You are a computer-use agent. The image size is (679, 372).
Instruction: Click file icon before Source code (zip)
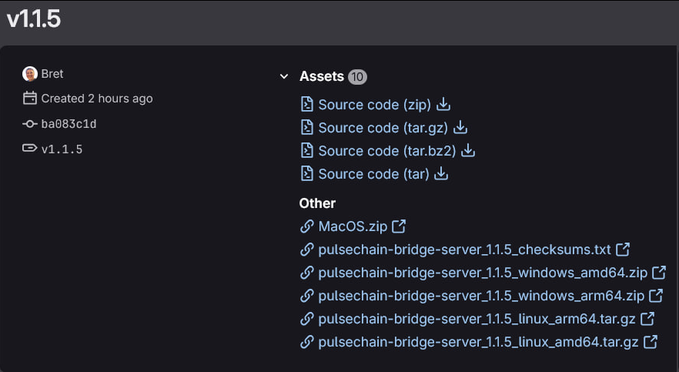[x=307, y=104]
